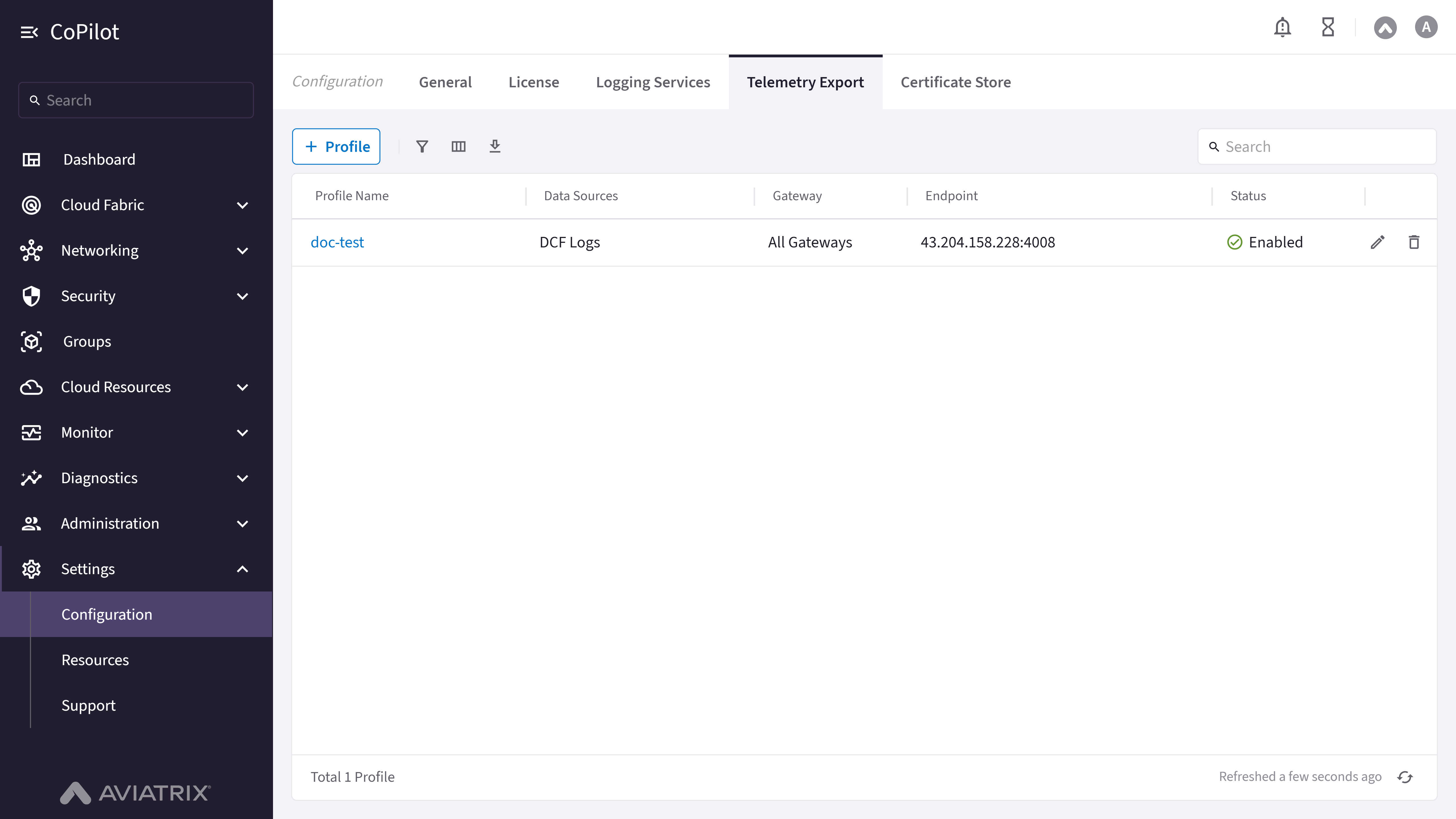Open the table filter icon
The image size is (1456, 819).
pyautogui.click(x=422, y=147)
